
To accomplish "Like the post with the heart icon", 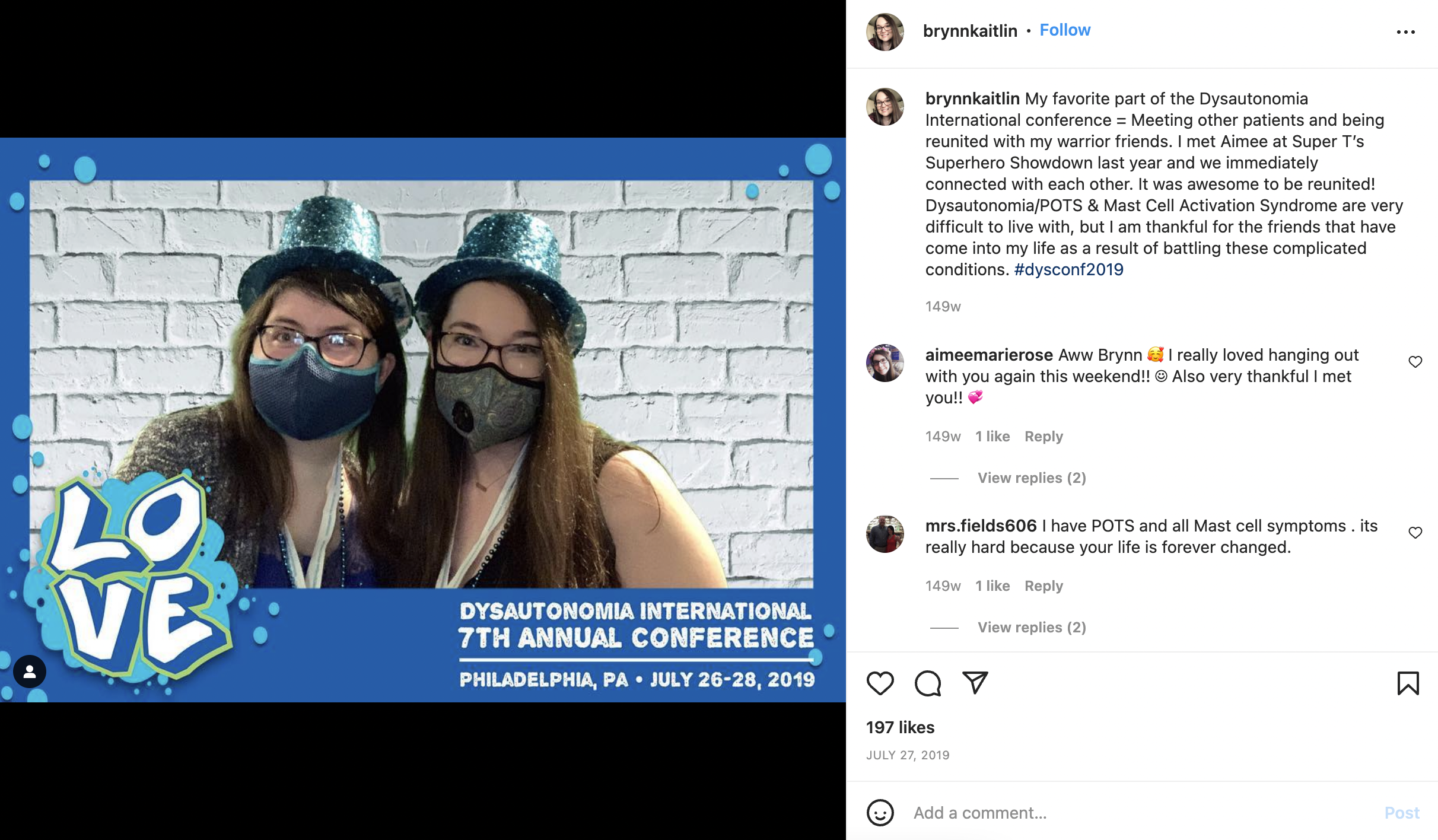I will tap(880, 683).
